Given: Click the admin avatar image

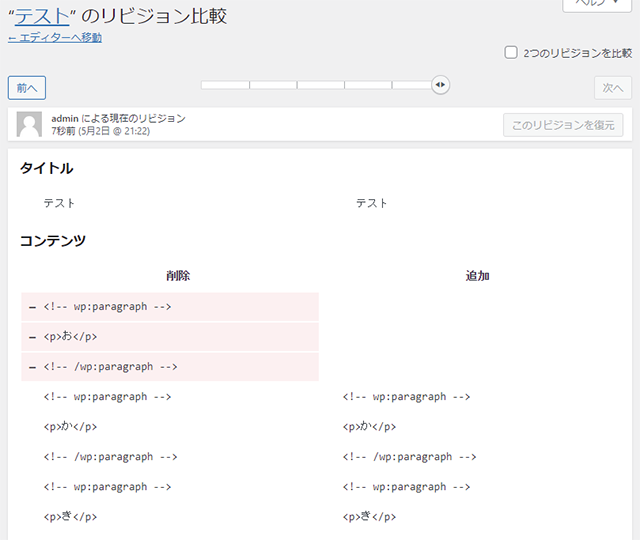Looking at the screenshot, I should click(29, 124).
